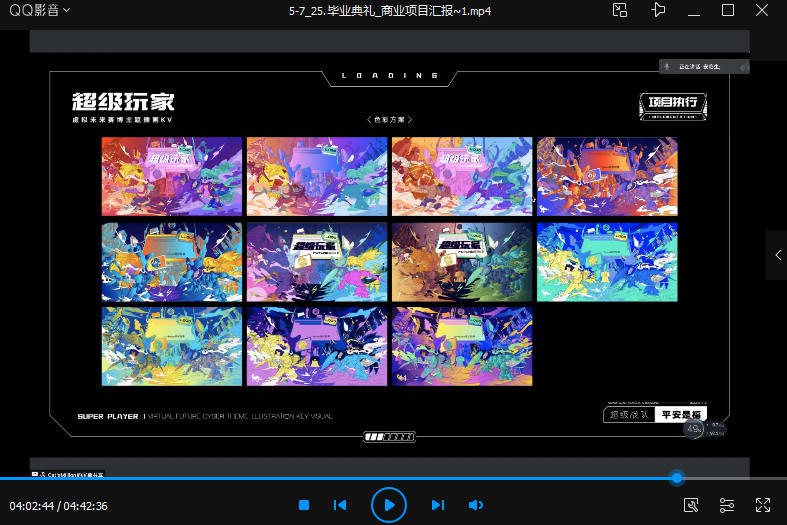Skip to the previous video
Image resolution: width=787 pixels, height=525 pixels.
point(340,505)
